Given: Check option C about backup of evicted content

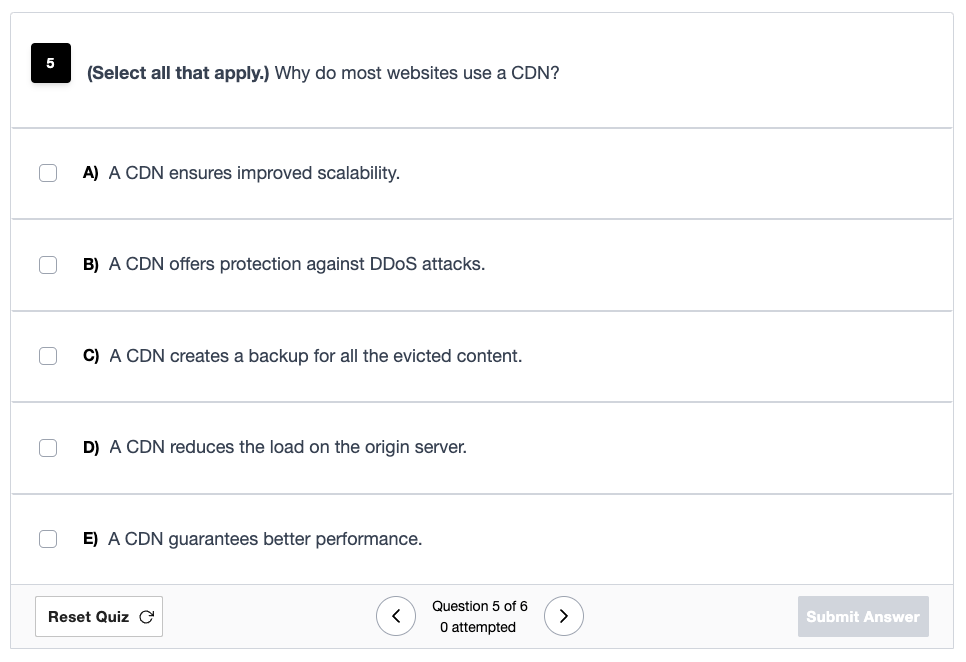Looking at the screenshot, I should point(48,356).
